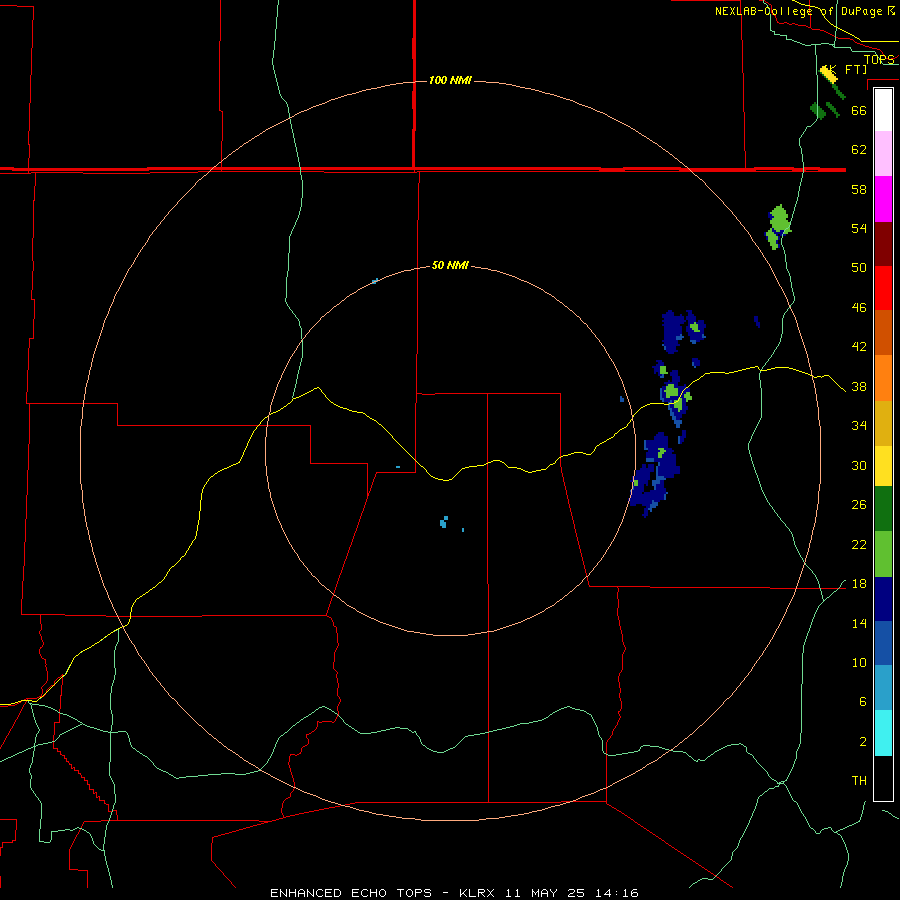This screenshot has width=900, height=900.
Task: Click the magenta 58 kft legend color
Action: coord(883,199)
